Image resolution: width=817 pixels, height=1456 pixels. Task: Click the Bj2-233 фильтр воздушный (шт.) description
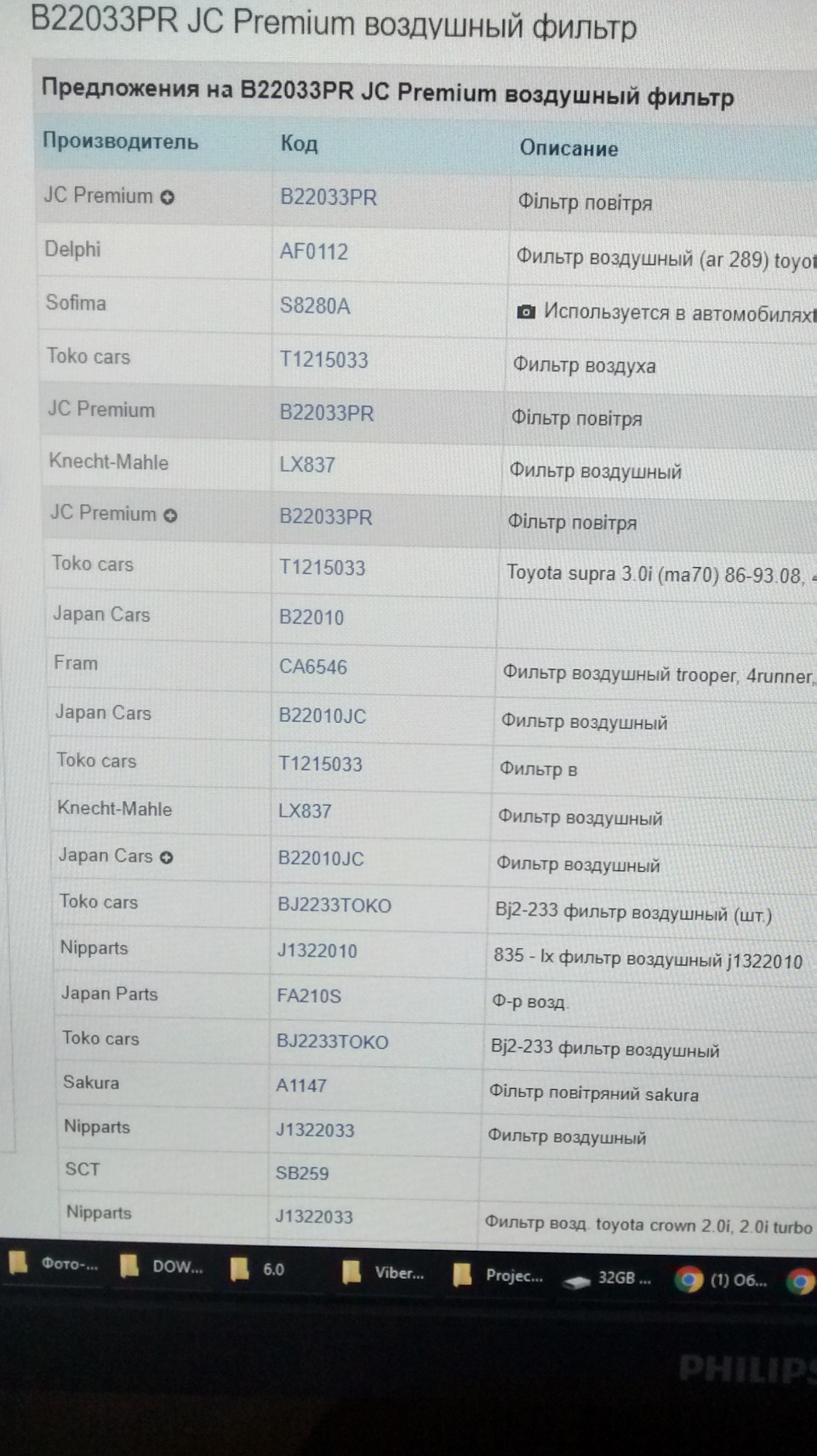[633, 913]
